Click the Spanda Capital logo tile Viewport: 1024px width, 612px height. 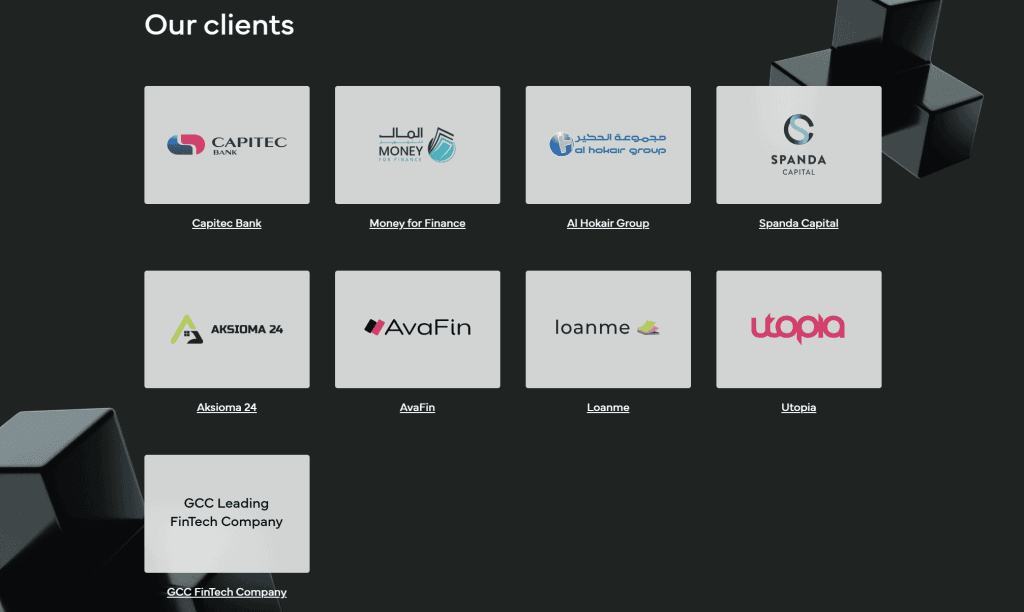coord(798,145)
